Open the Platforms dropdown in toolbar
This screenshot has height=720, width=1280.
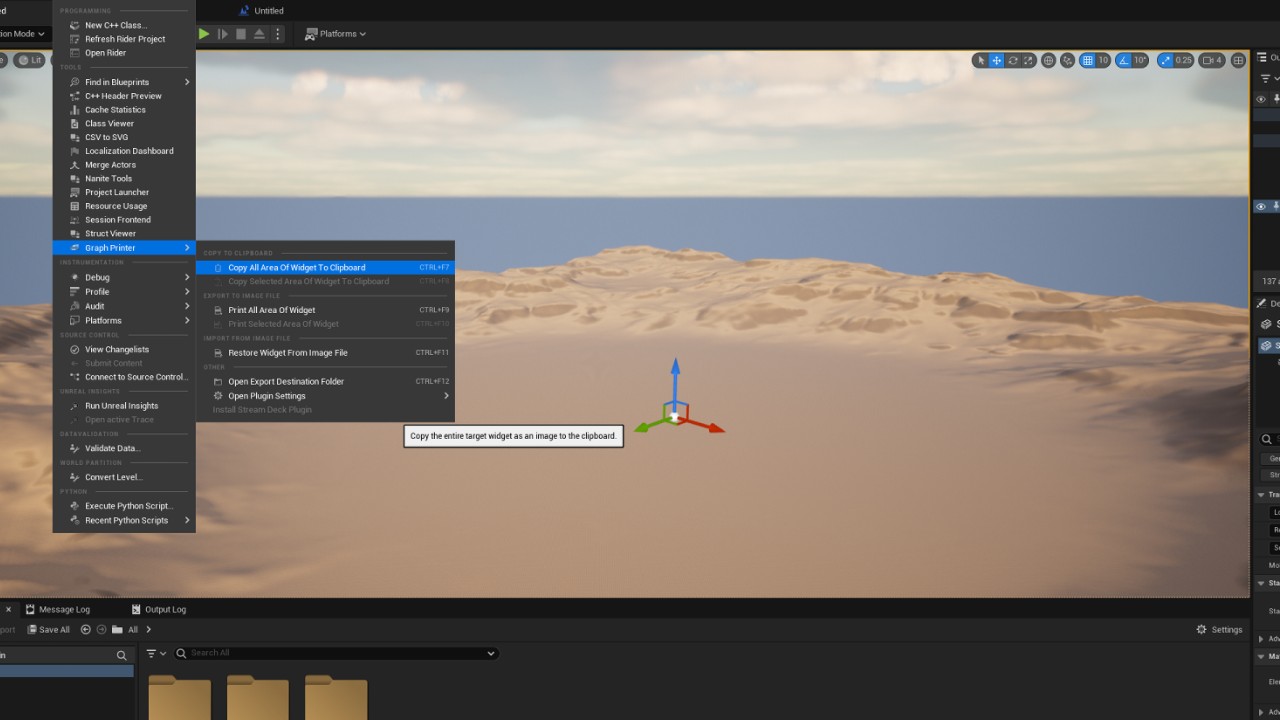[335, 34]
